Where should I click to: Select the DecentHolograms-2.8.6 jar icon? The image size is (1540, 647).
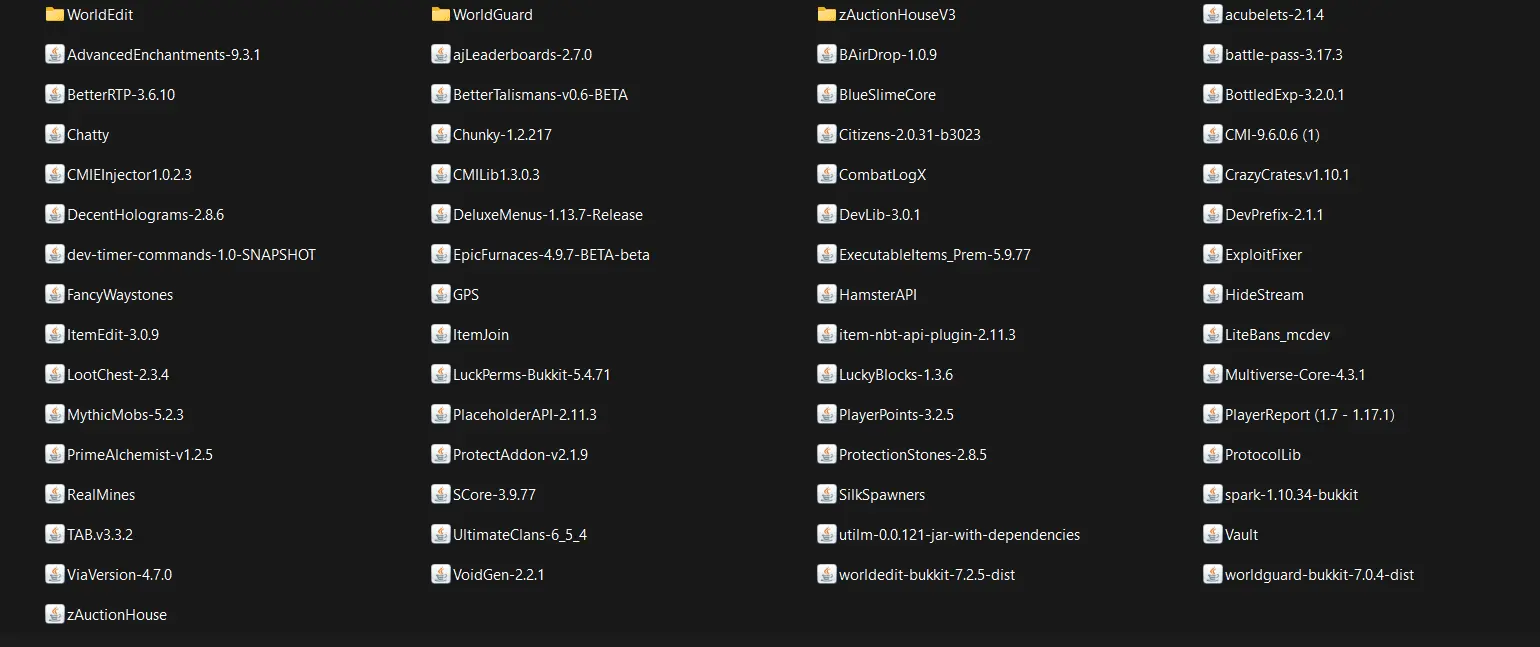tap(55, 214)
